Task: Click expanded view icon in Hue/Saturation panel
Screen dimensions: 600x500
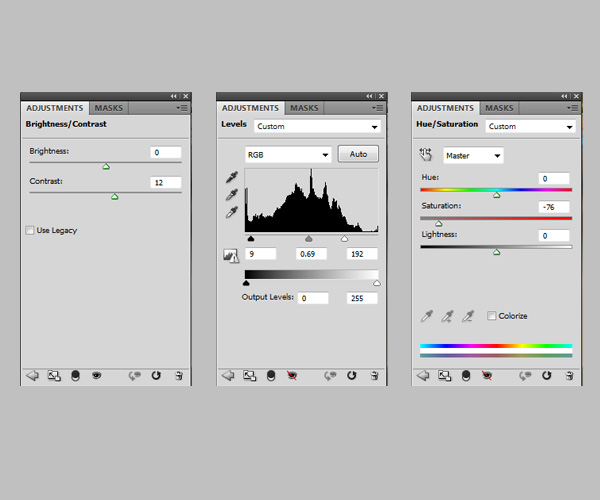Action: click(x=445, y=376)
